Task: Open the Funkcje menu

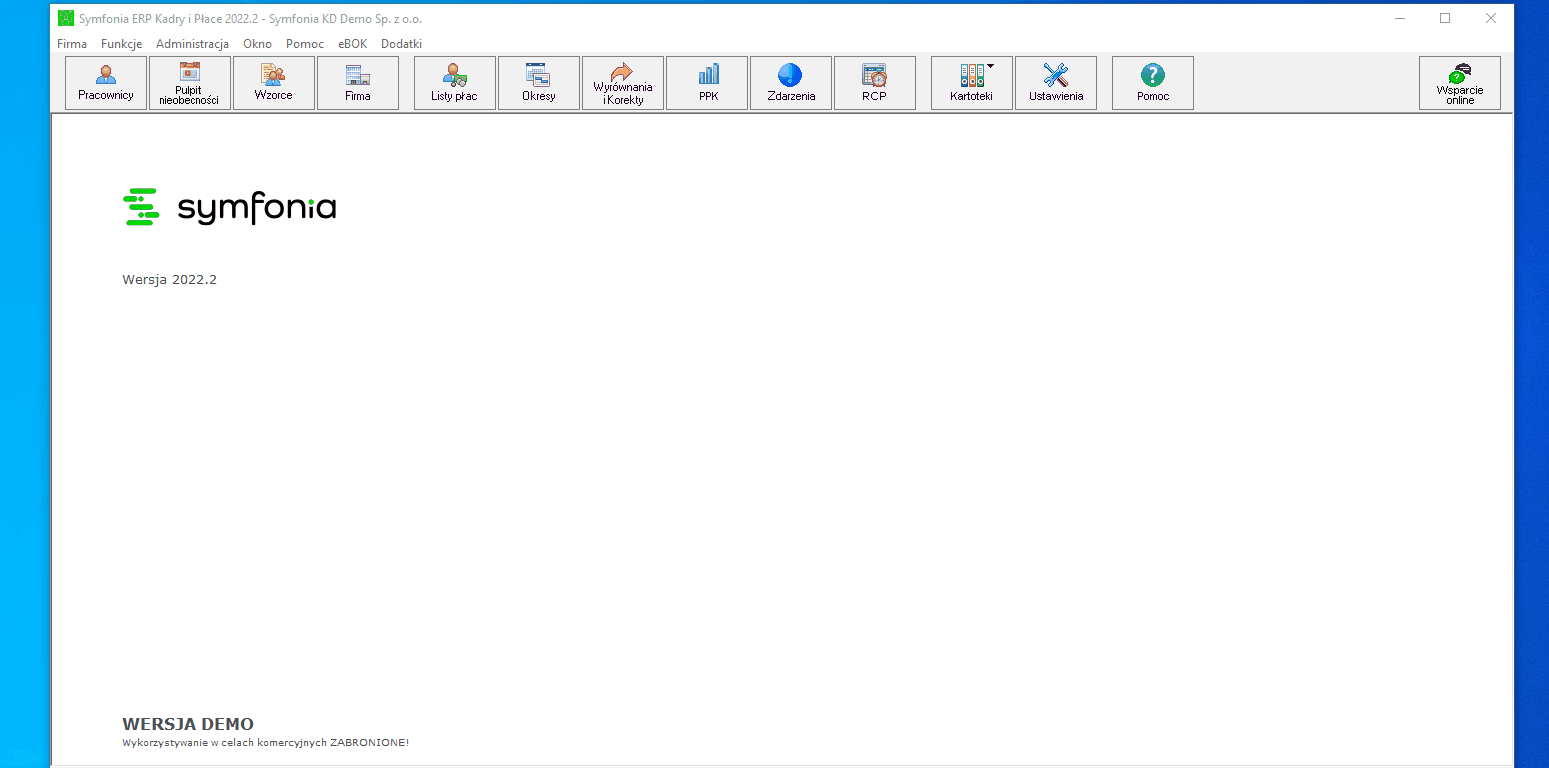Action: pos(122,44)
